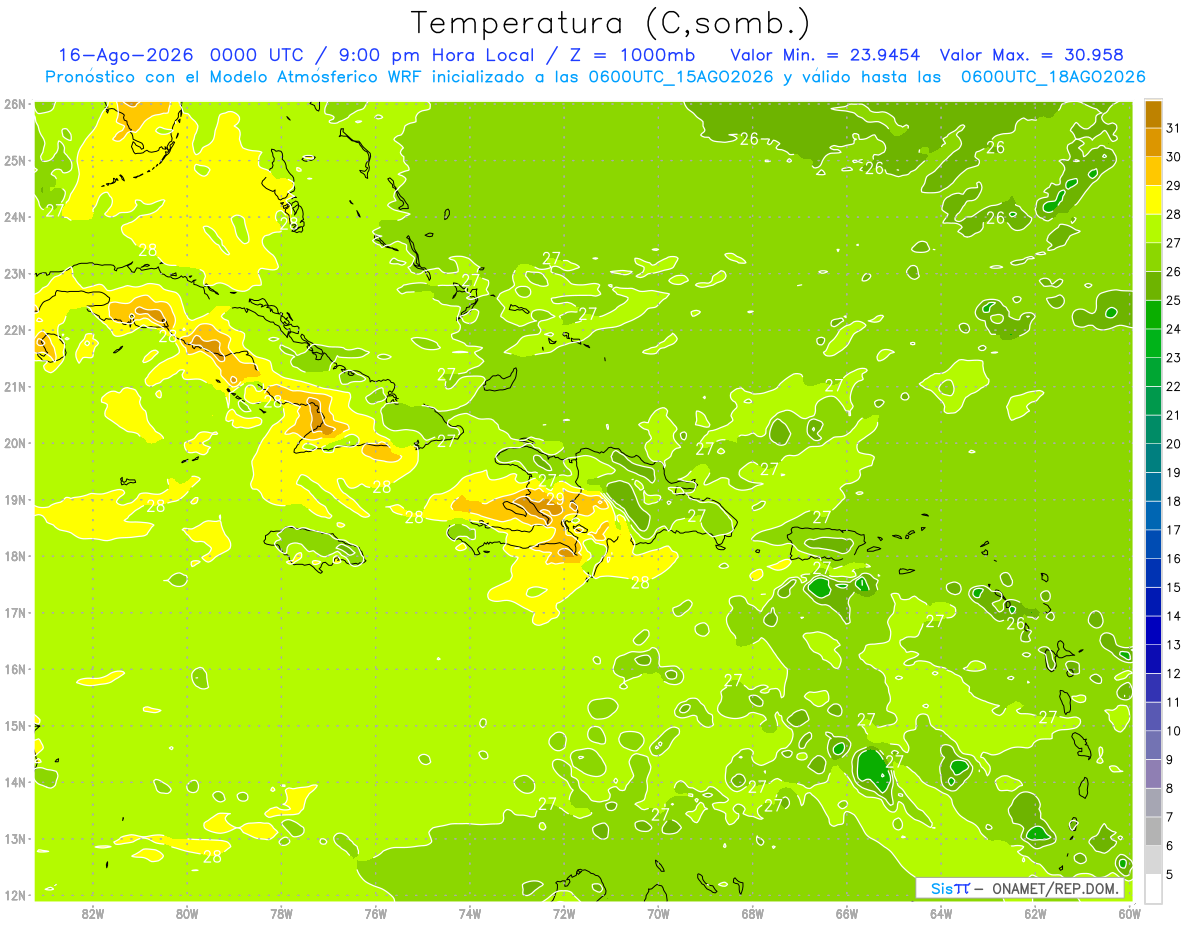This screenshot has height=927, width=1200.
Task: Click the "SisTT" logo text
Action: (x=949, y=888)
